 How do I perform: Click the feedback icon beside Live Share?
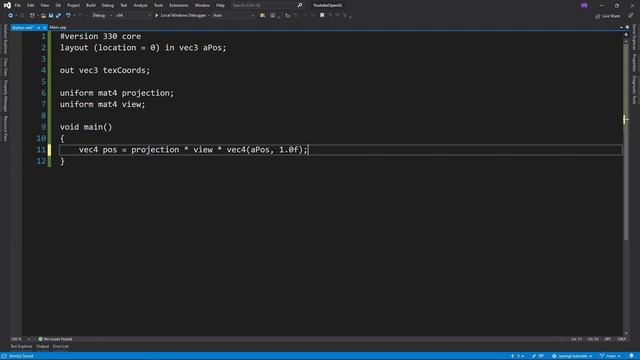tap(631, 16)
